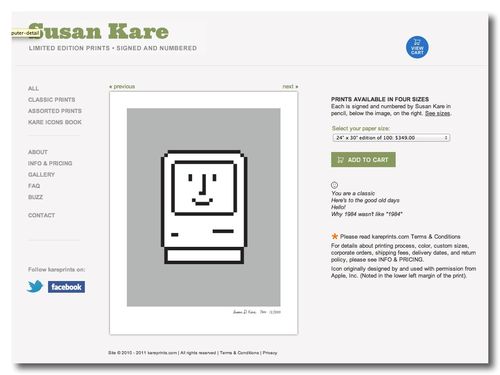Image resolution: width=500 pixels, height=375 pixels.
Task: Open the Gallery page
Action: point(41,174)
